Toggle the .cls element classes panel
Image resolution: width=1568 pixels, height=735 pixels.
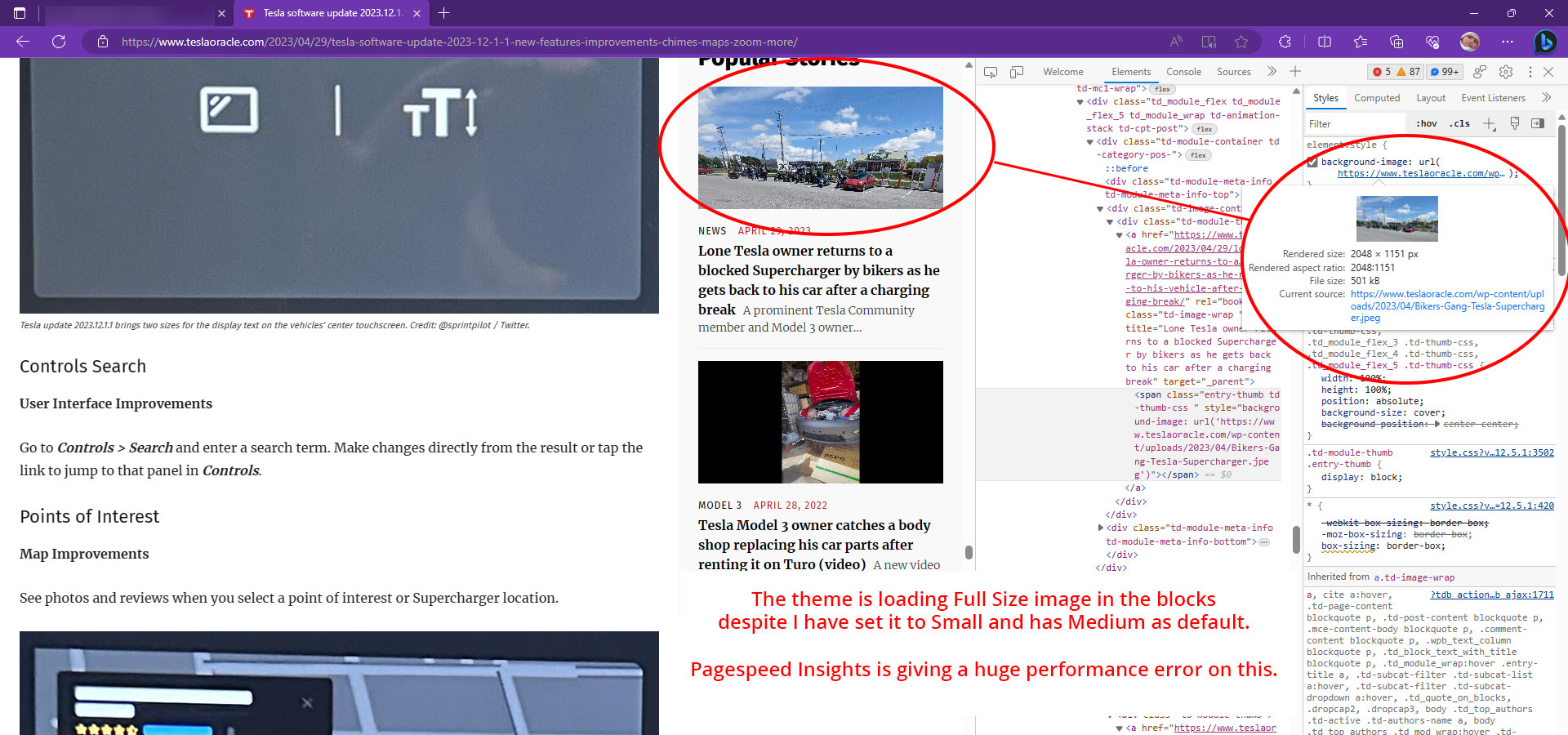(1459, 124)
